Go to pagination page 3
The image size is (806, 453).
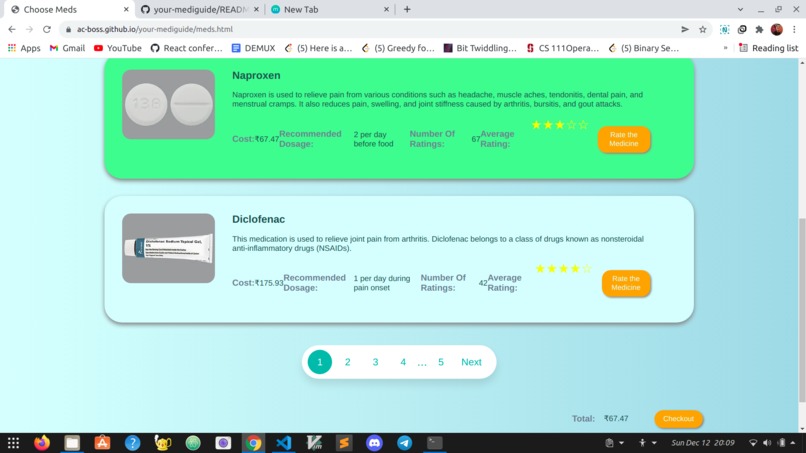[x=375, y=362]
